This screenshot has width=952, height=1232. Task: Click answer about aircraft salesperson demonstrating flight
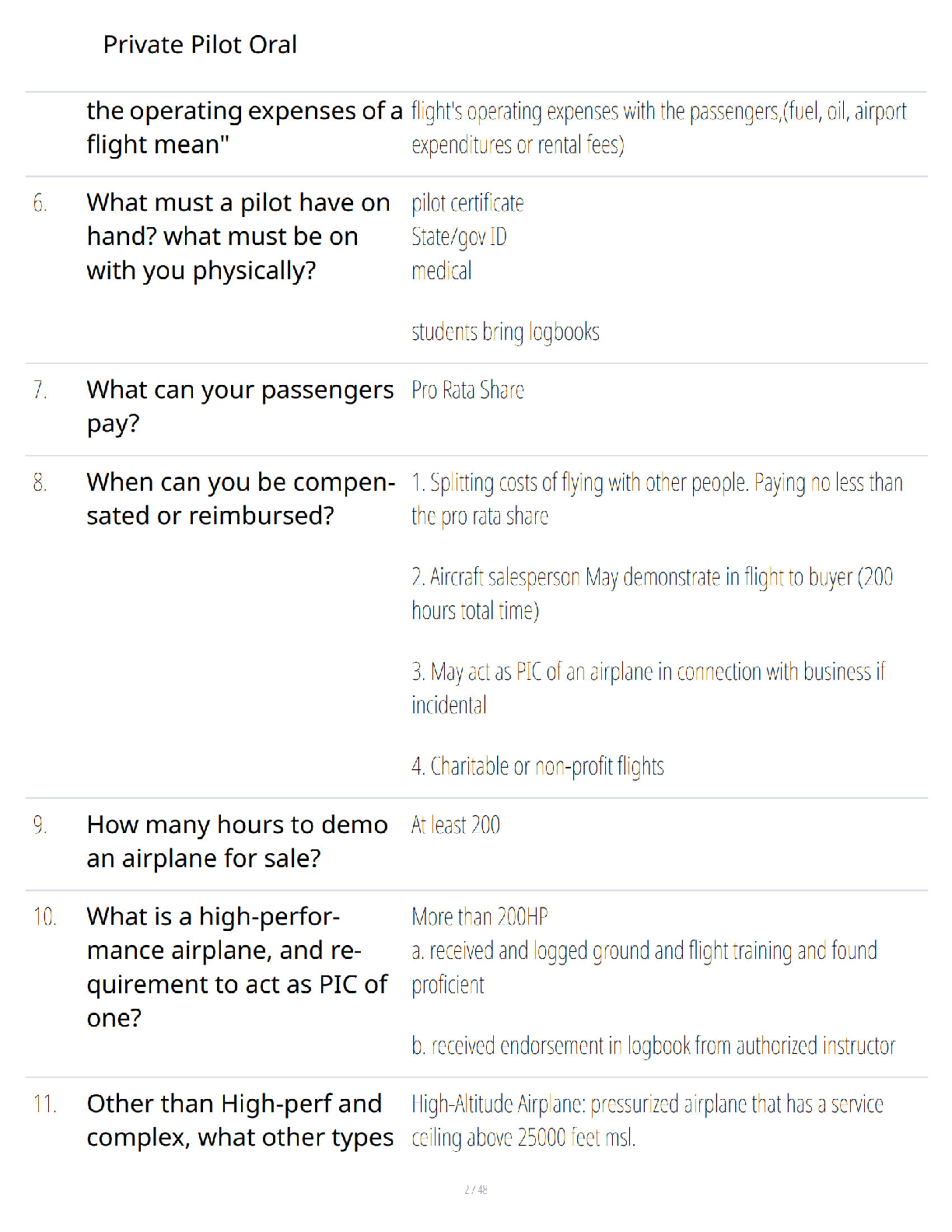[x=653, y=593]
